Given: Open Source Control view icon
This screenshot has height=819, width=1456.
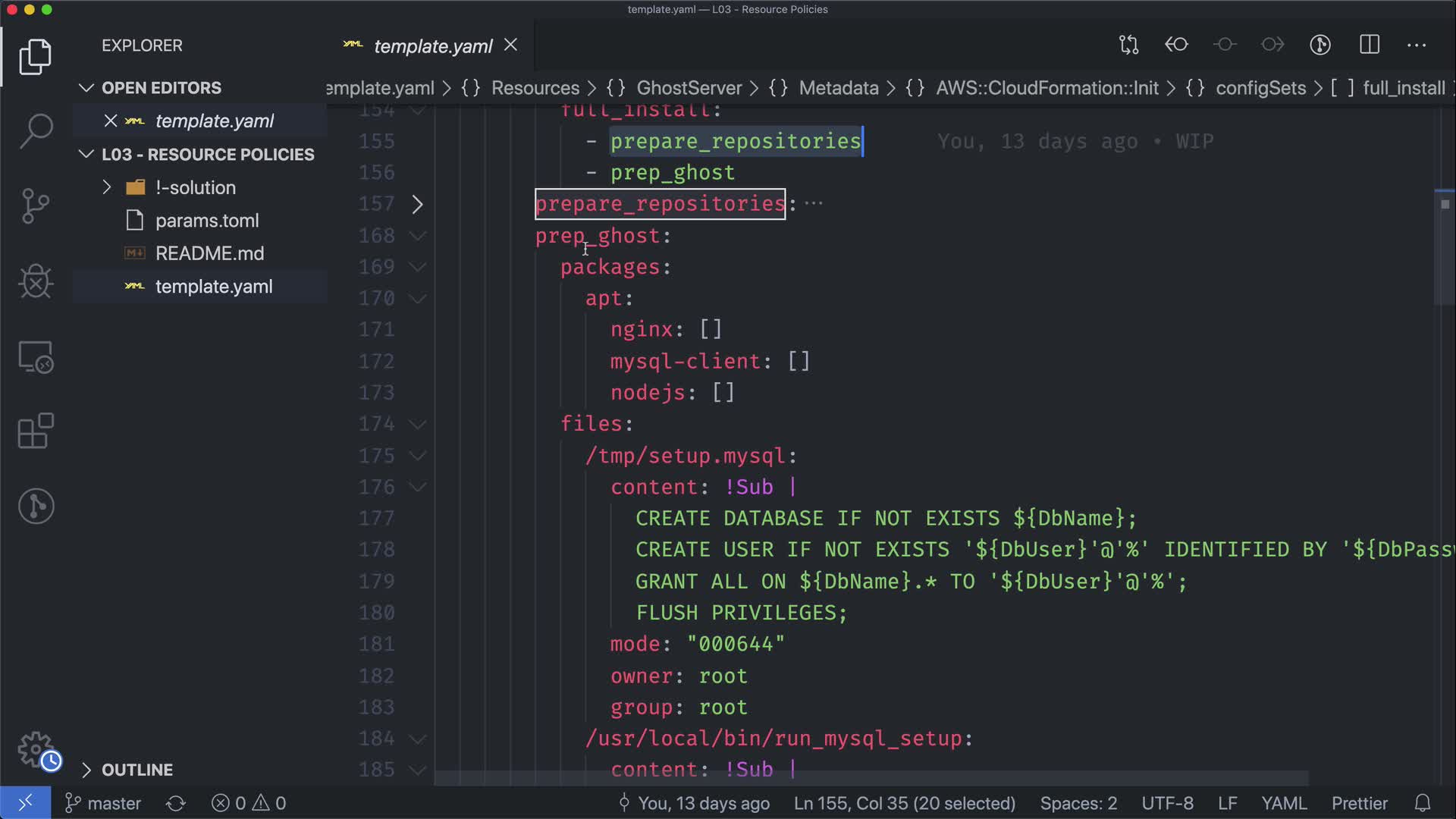Looking at the screenshot, I should 36,206.
